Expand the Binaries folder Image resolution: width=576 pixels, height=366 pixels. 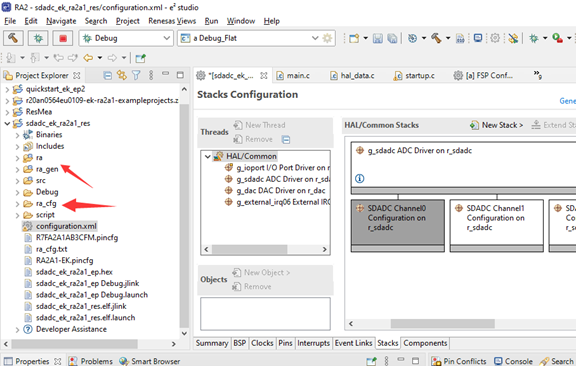tap(17, 135)
